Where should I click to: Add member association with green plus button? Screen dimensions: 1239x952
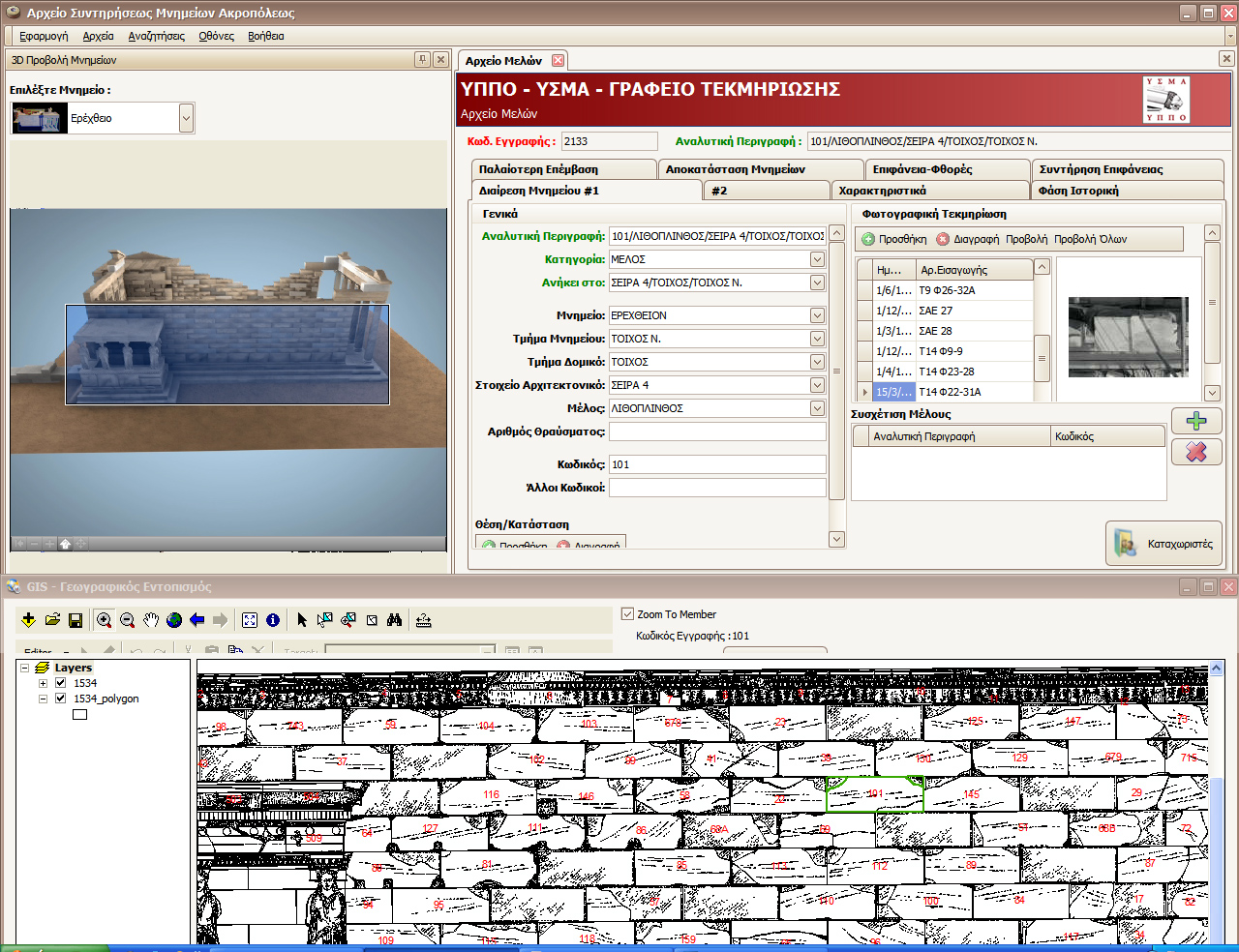(x=1196, y=421)
